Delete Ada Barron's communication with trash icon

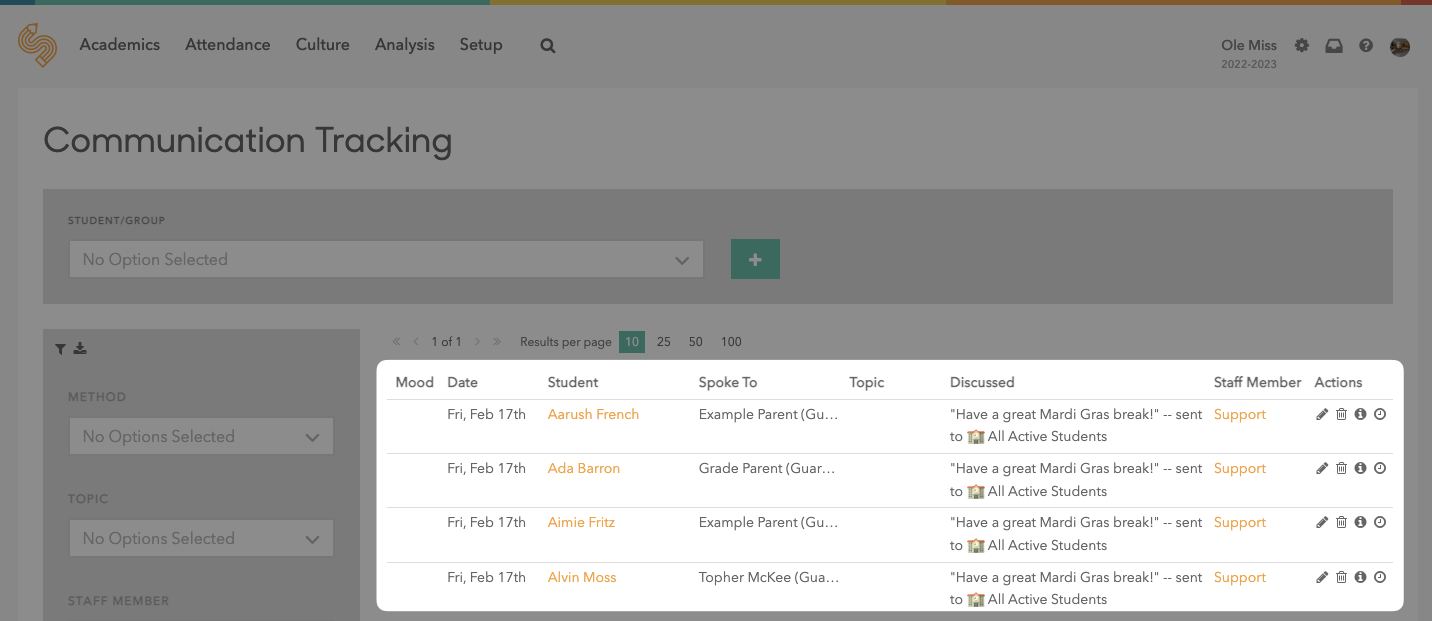[x=1341, y=468]
